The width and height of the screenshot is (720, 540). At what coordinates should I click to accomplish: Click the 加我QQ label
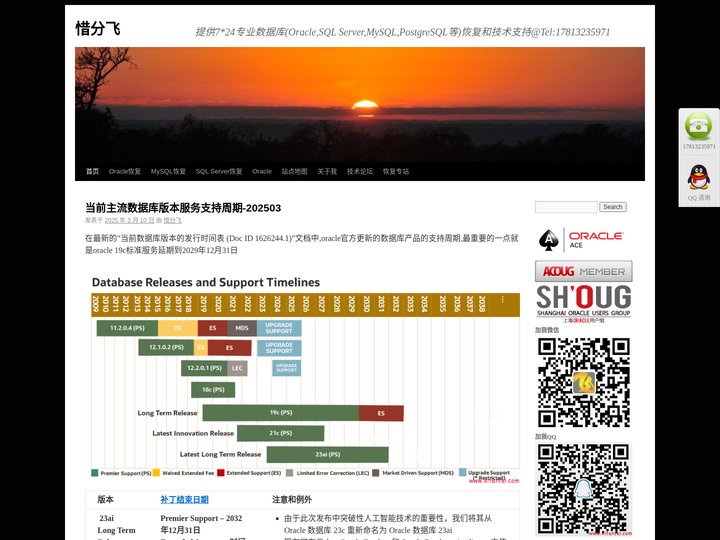coord(546,437)
